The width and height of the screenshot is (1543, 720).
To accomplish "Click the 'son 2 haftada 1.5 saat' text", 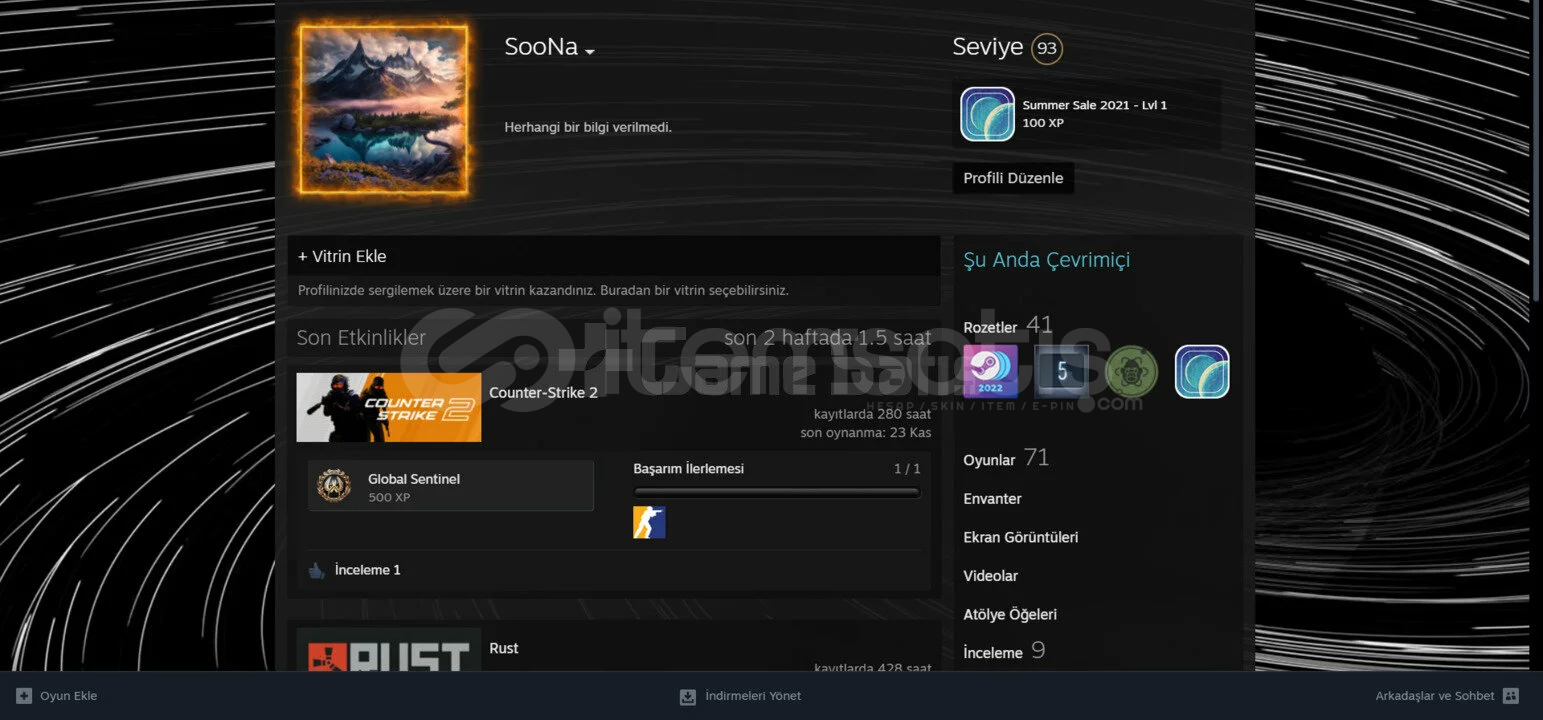I will tap(827, 338).
